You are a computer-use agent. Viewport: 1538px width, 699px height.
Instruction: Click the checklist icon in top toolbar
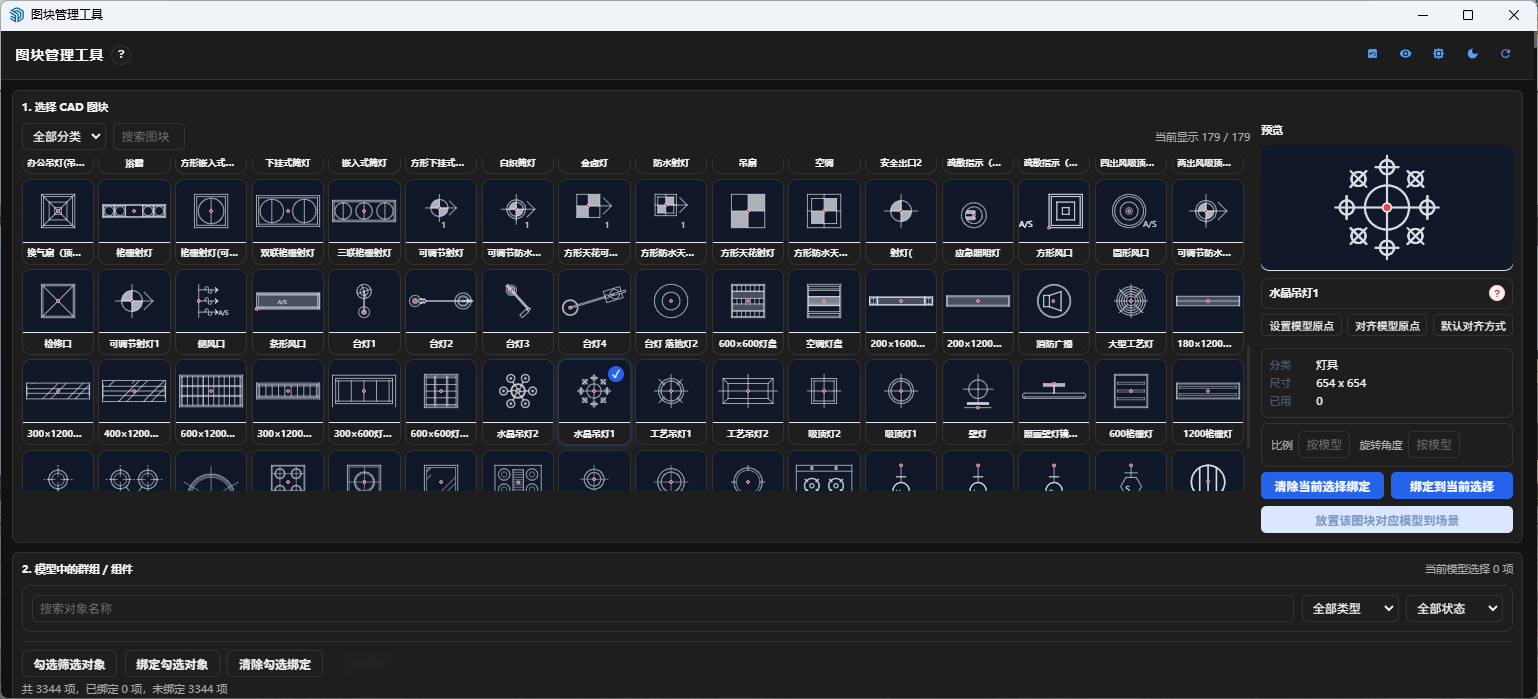pyautogui.click(x=1372, y=54)
